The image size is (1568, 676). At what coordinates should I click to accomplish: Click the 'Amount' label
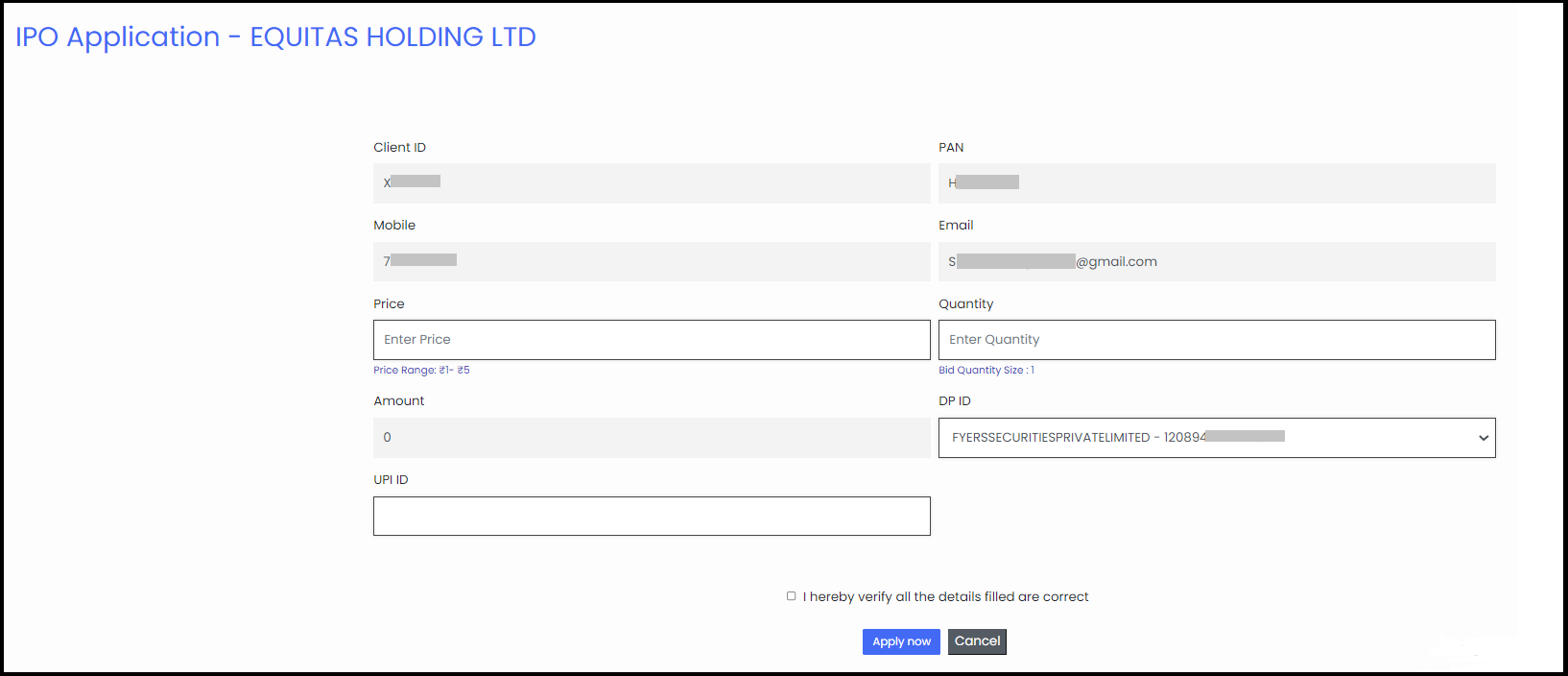point(398,400)
